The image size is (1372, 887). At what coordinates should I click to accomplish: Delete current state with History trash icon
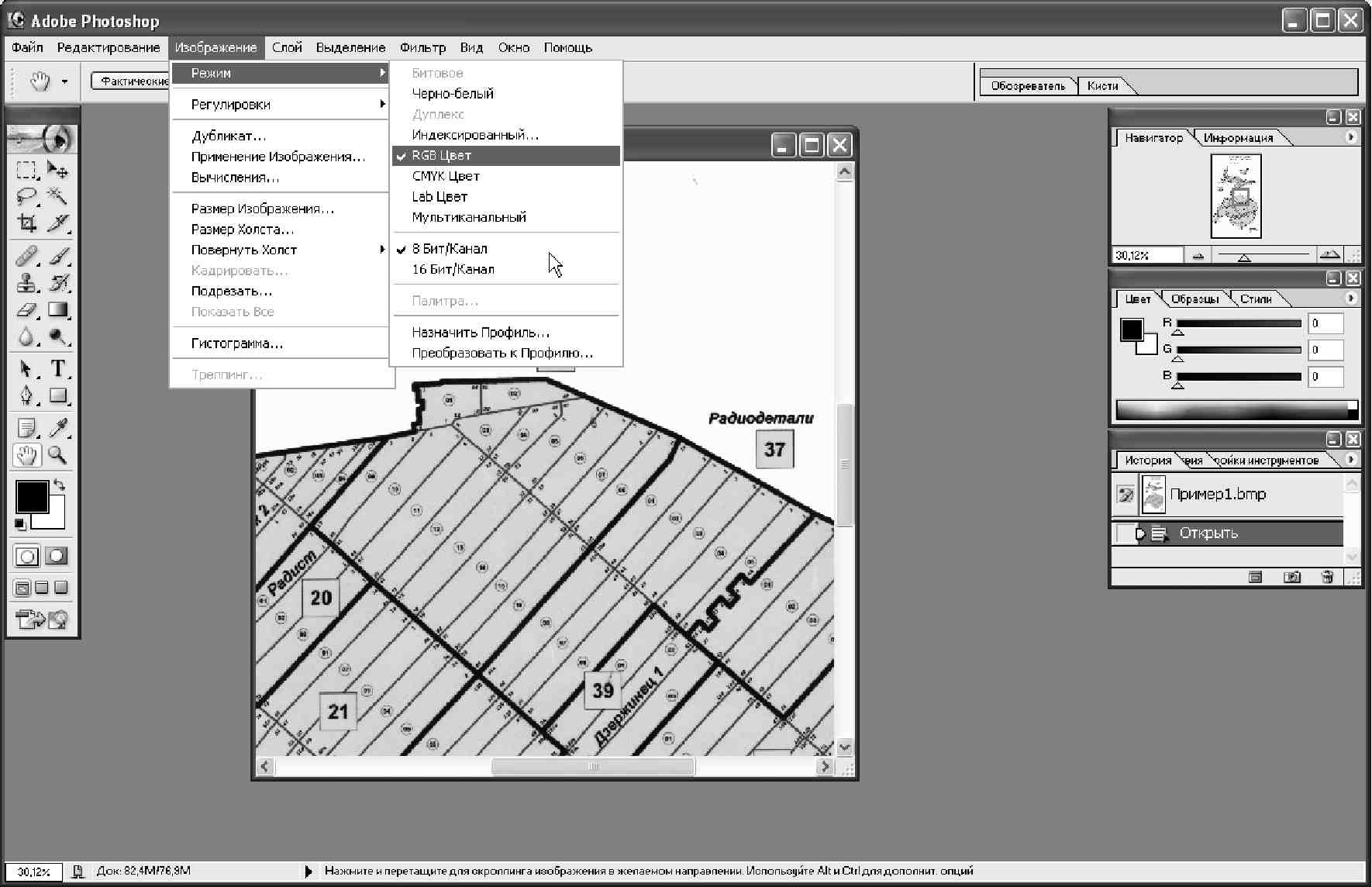point(1328,577)
